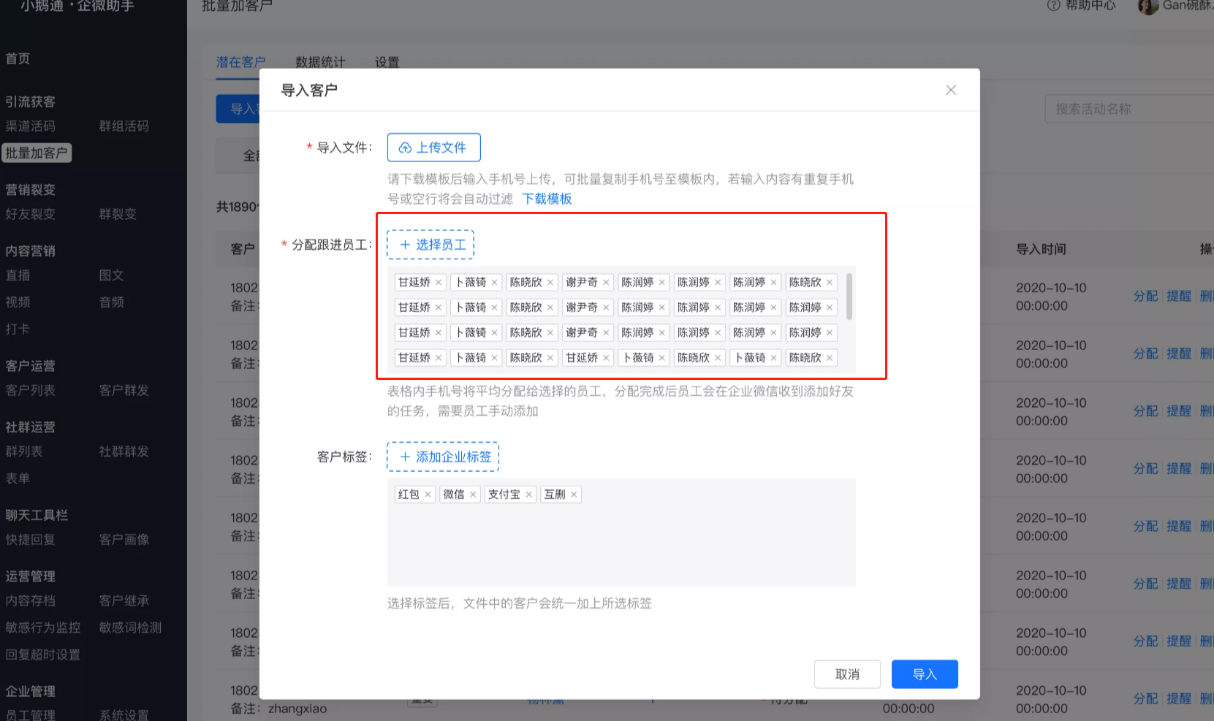Viewport: 1214px width, 721px height.
Task: Focus the 搜索活动名称 search field
Action: [x=1128, y=109]
